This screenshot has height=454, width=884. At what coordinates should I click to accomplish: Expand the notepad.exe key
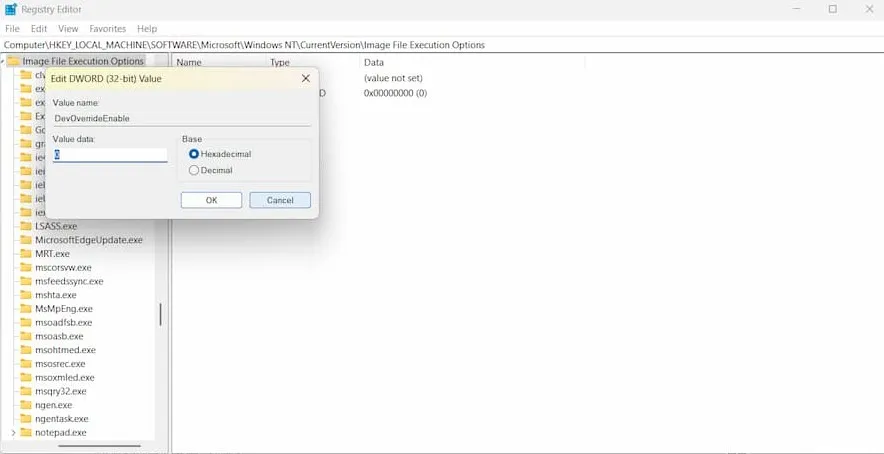tap(12, 433)
